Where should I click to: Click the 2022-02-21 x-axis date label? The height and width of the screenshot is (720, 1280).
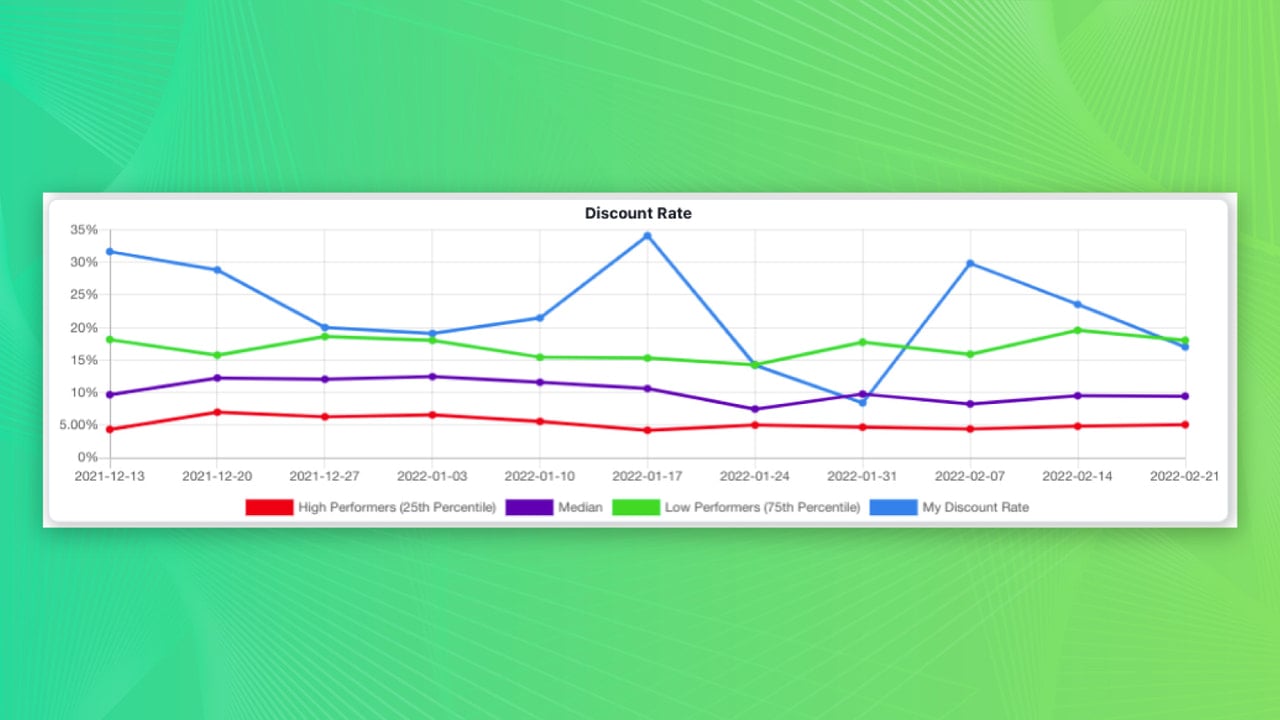click(x=1184, y=476)
